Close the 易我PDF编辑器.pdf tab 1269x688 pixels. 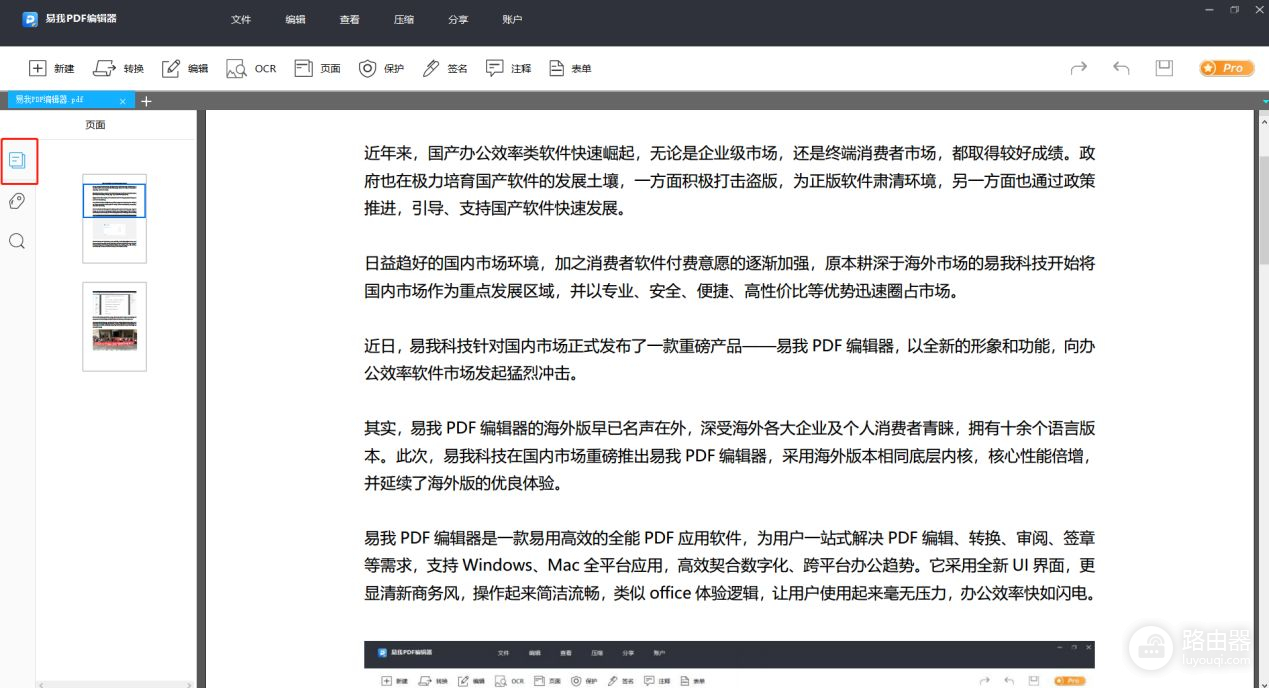123,101
